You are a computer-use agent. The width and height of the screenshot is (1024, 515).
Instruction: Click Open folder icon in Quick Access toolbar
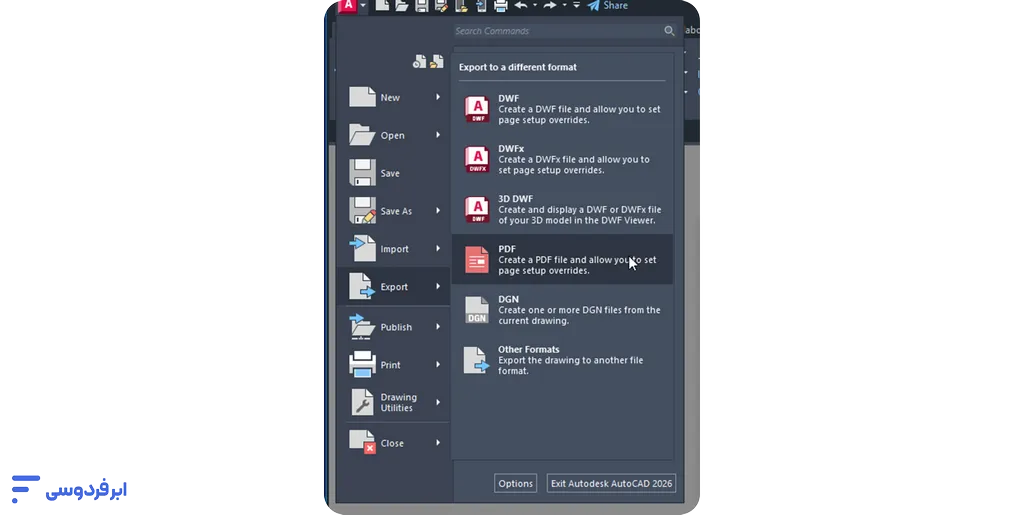pyautogui.click(x=402, y=6)
